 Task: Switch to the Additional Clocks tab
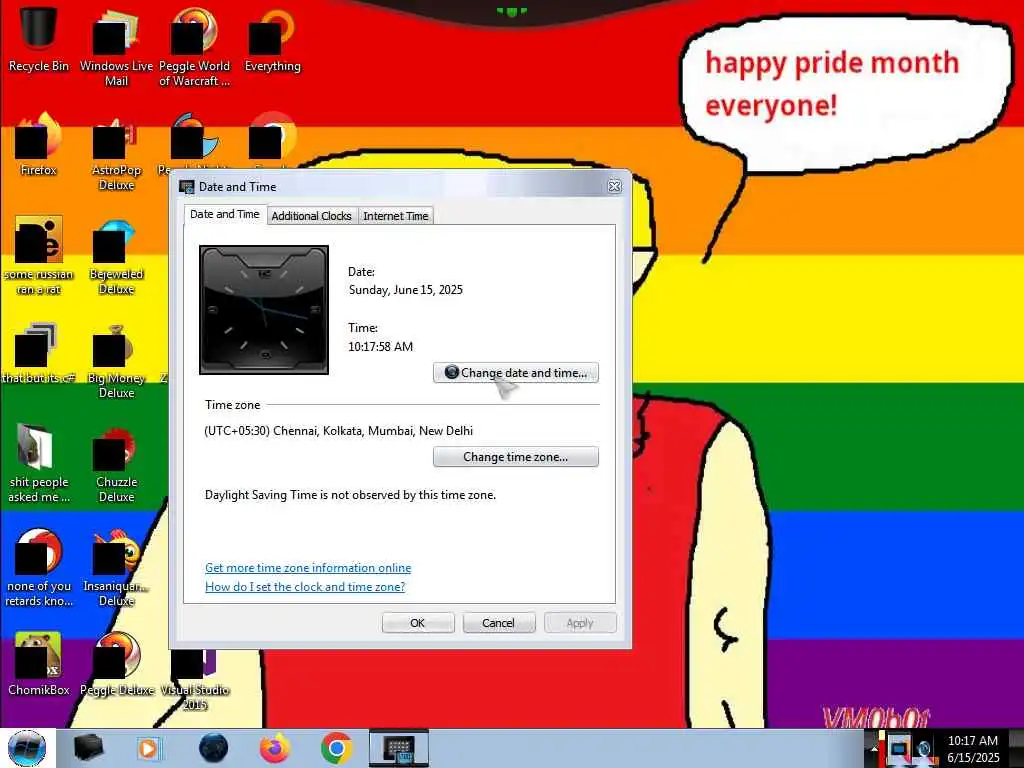(x=312, y=216)
